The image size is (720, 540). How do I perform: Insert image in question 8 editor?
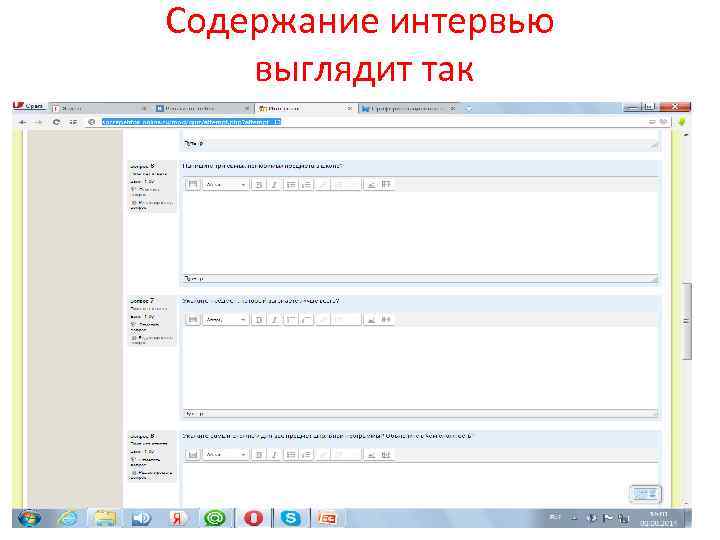point(371,455)
